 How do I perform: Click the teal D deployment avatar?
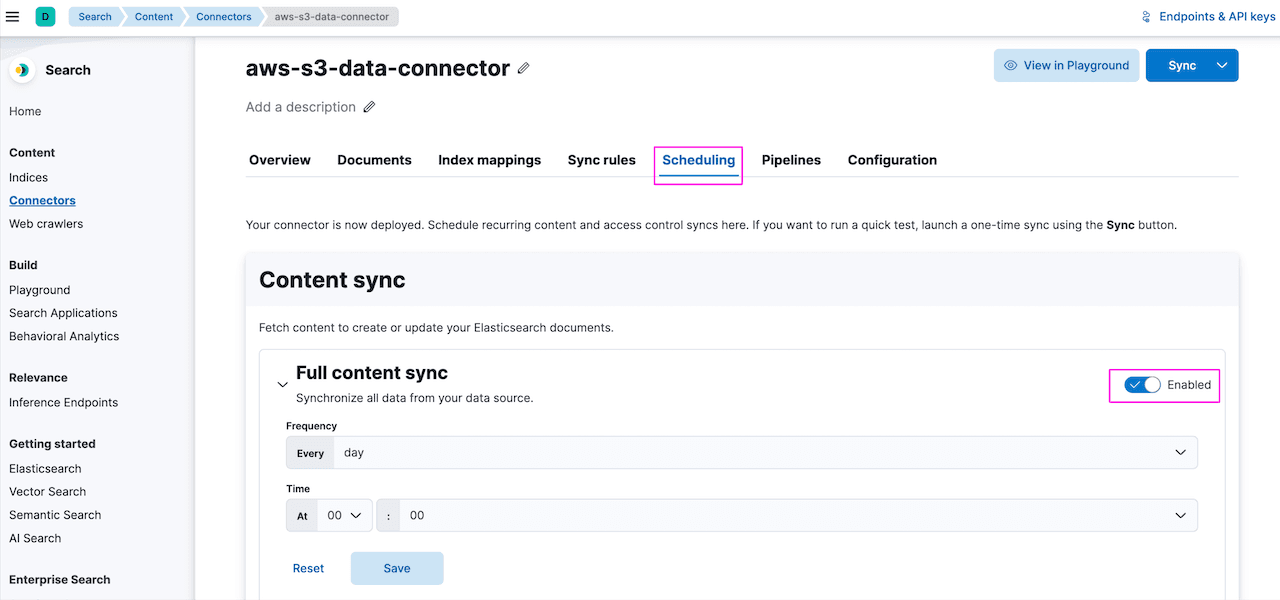coord(45,17)
